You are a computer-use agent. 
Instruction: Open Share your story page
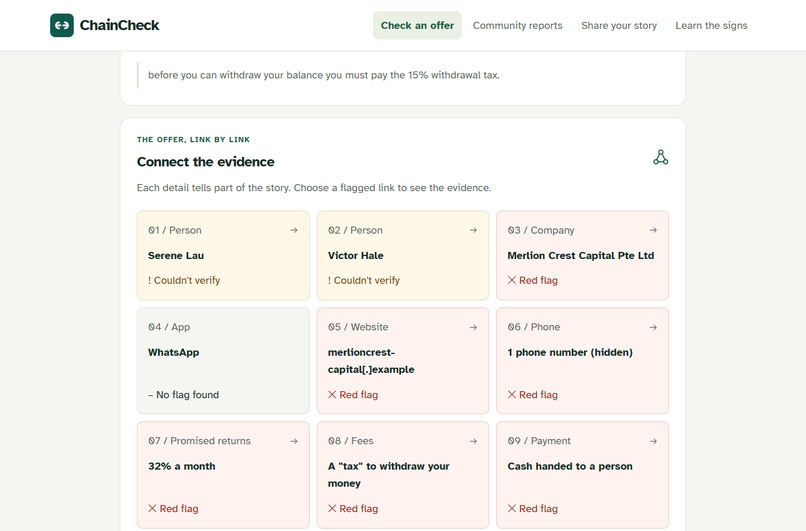(619, 25)
